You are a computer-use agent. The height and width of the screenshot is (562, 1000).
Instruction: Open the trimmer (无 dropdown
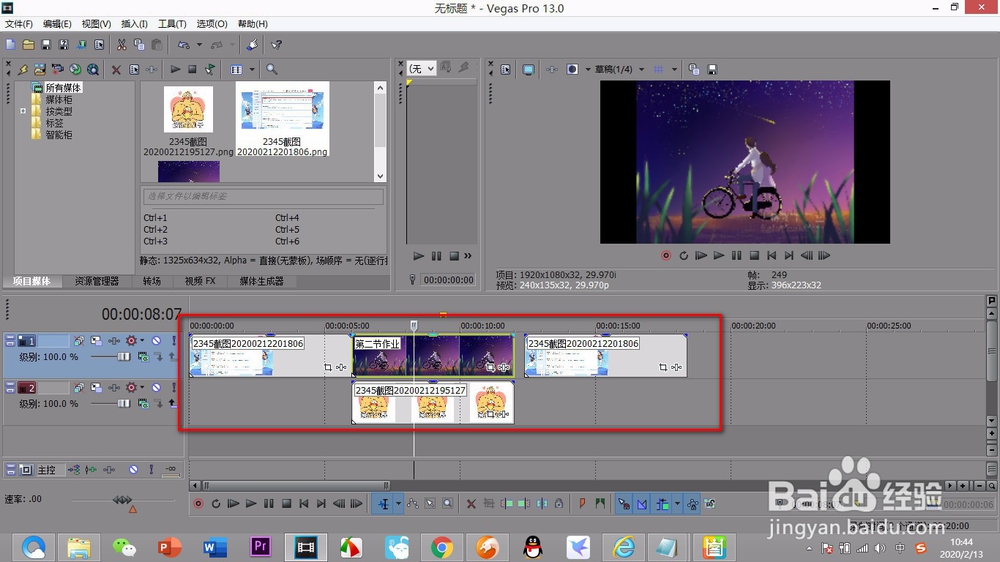(x=422, y=69)
